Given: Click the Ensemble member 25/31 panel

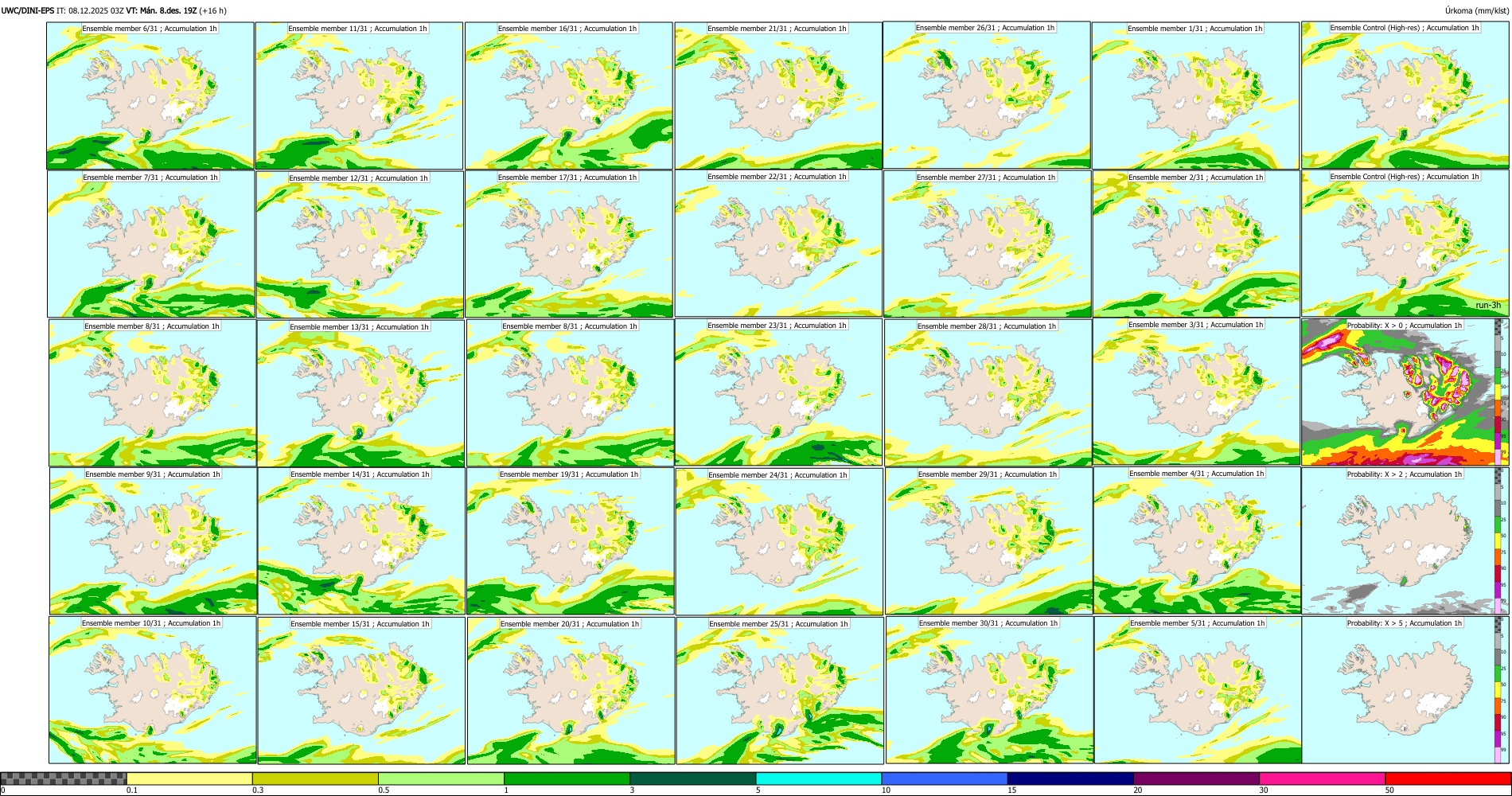Looking at the screenshot, I should click(x=780, y=690).
